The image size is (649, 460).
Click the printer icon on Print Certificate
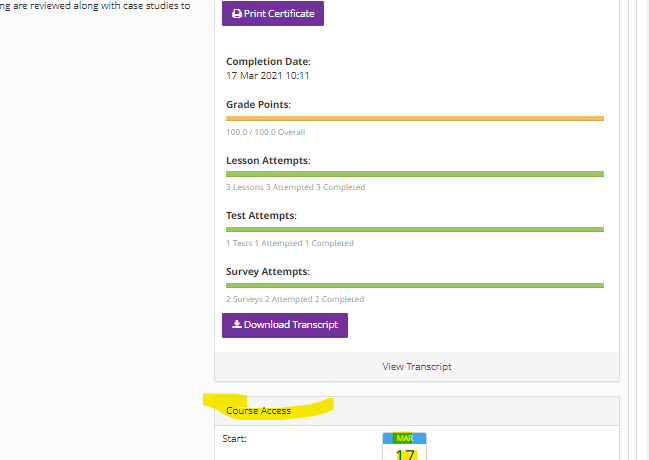(236, 15)
